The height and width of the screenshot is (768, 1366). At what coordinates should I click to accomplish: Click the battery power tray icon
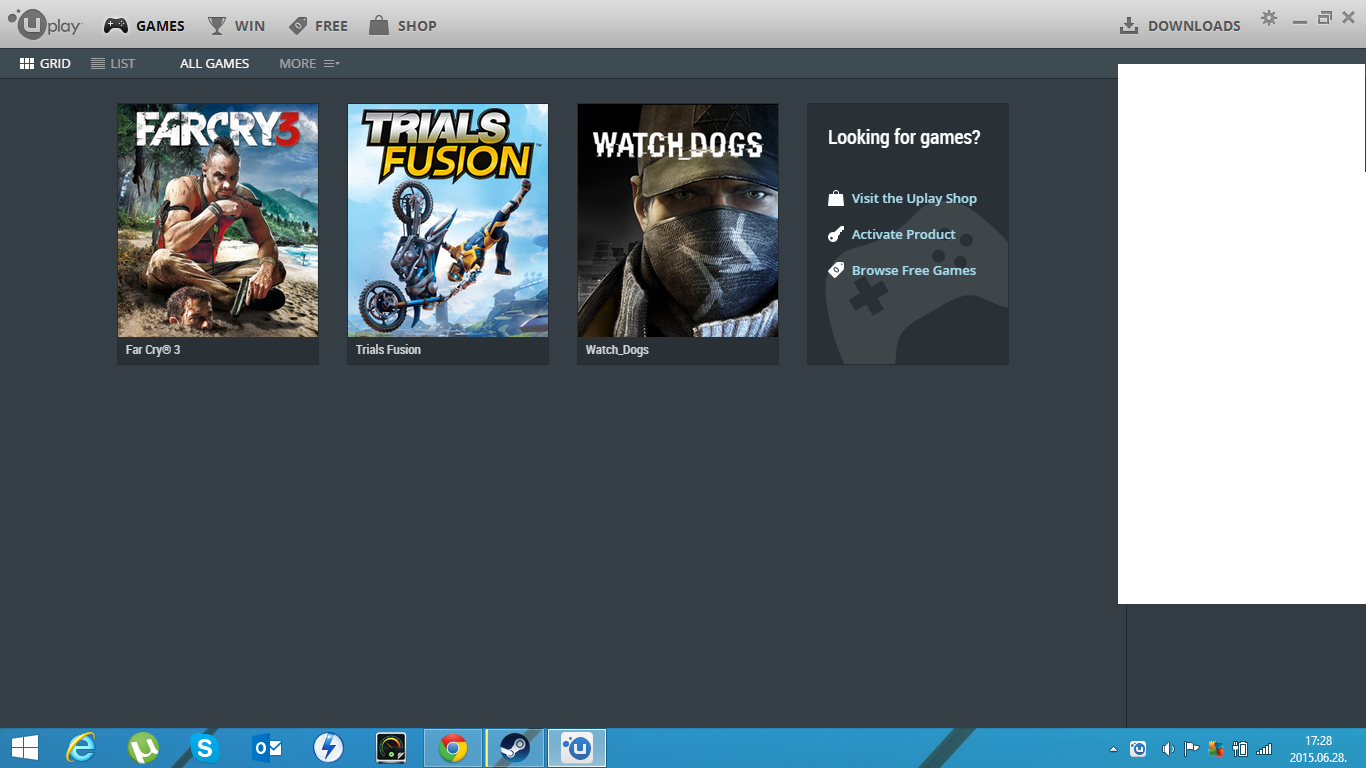tap(1241, 748)
